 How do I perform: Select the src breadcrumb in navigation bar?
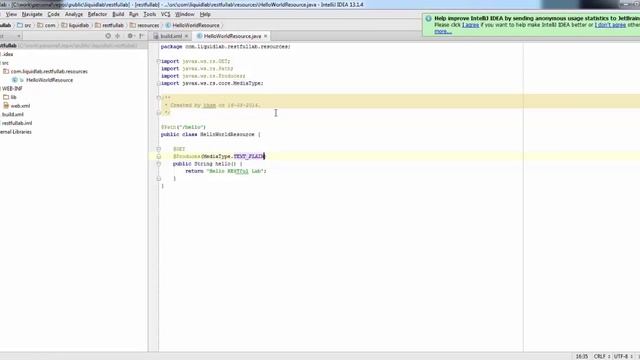(24, 25)
